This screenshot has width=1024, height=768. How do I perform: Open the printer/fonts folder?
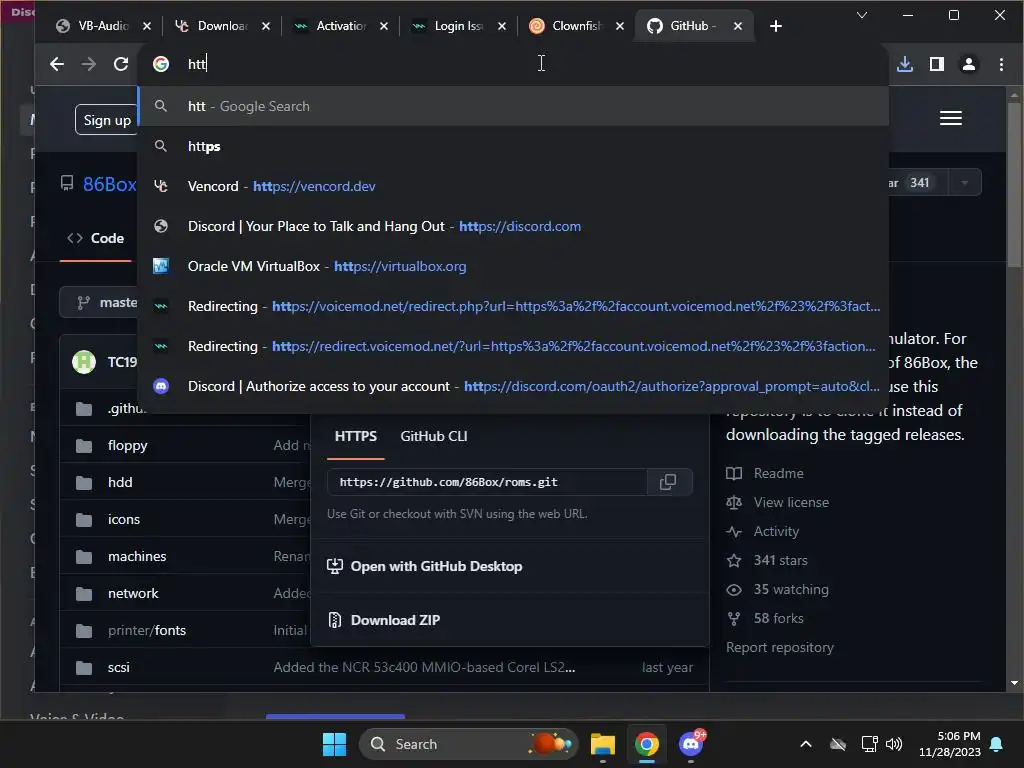coord(146,630)
